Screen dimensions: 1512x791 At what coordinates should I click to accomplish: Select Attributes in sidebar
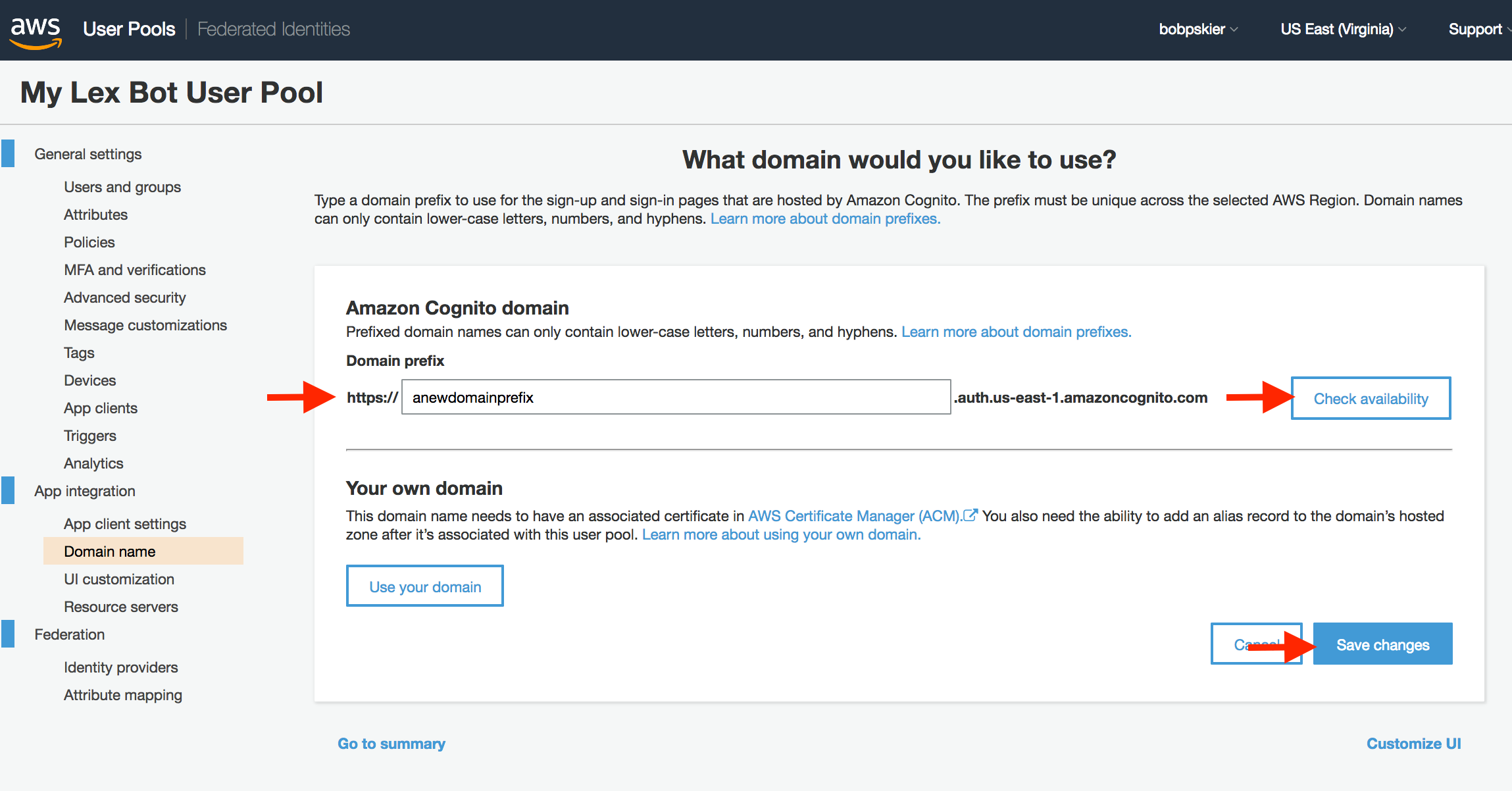[x=95, y=215]
